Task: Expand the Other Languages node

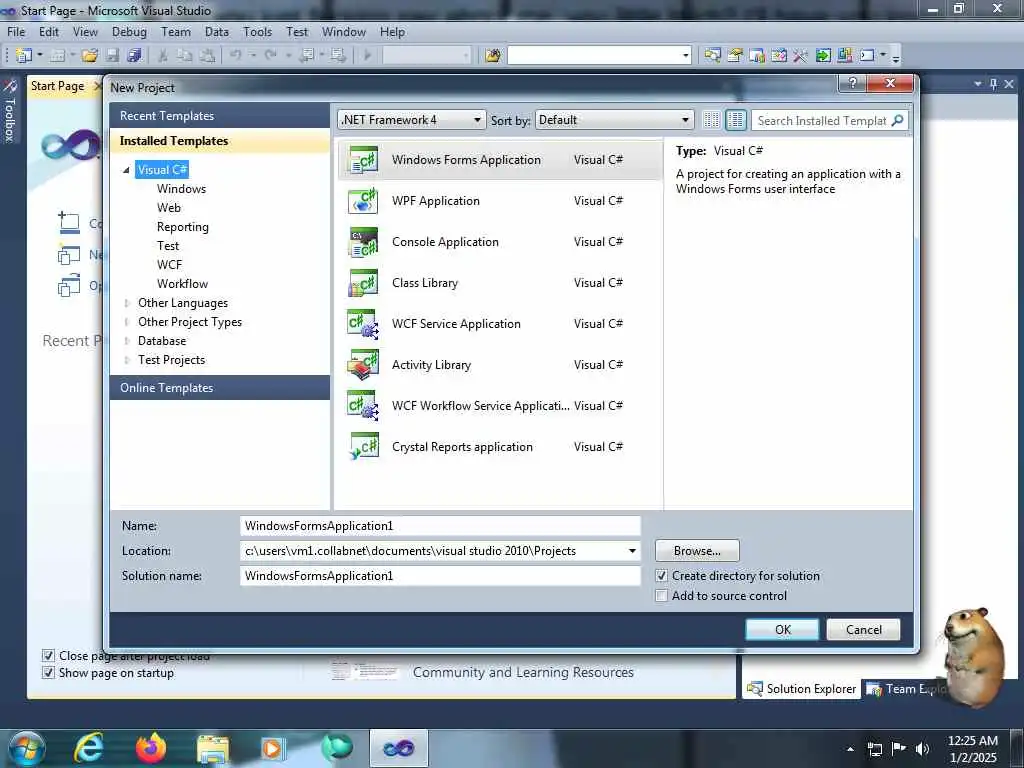Action: click(127, 303)
